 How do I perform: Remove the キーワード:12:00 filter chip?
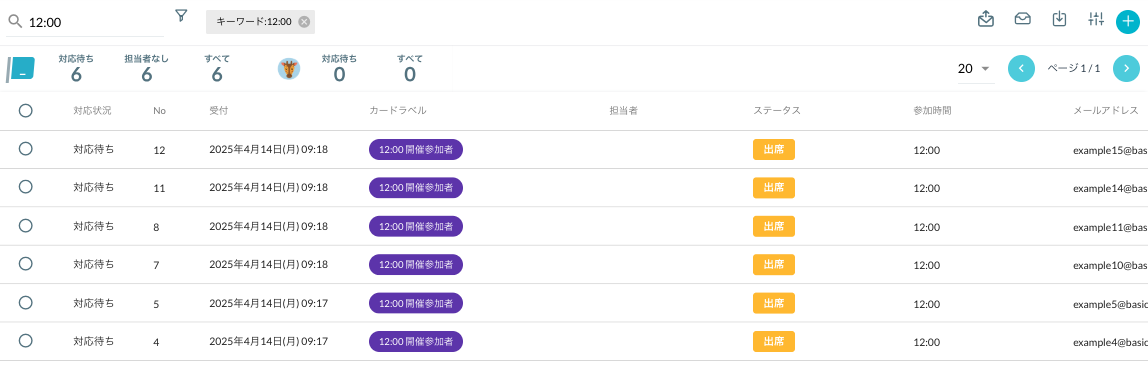[304, 22]
